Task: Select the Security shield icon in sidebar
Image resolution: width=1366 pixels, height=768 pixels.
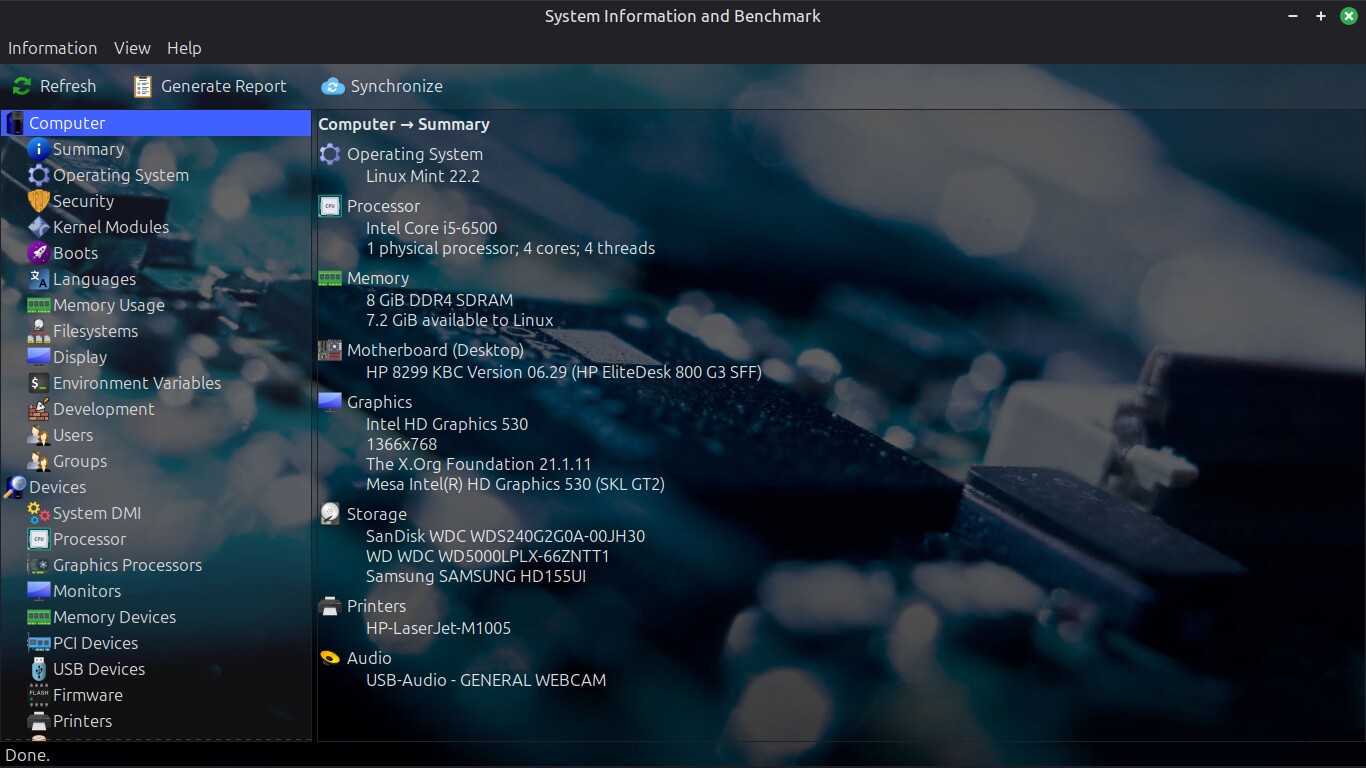Action: pos(39,201)
